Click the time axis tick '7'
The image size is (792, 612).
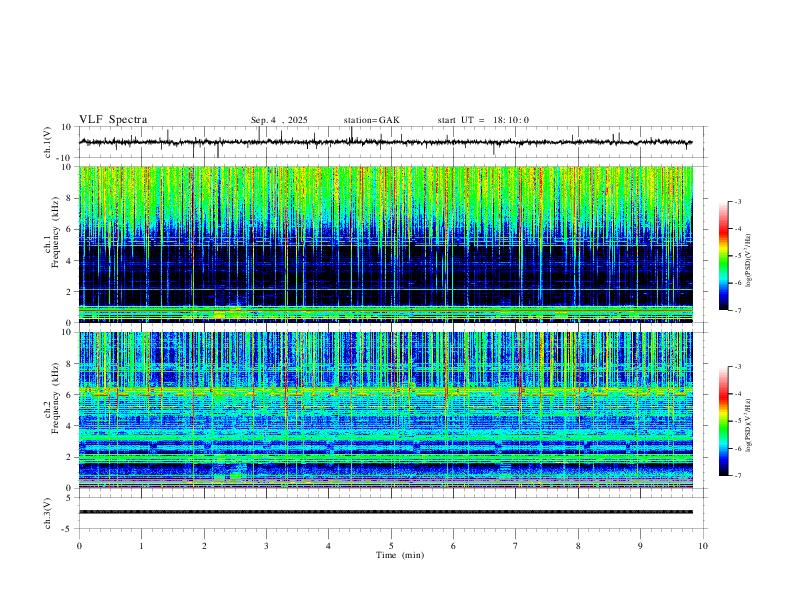coord(516,546)
